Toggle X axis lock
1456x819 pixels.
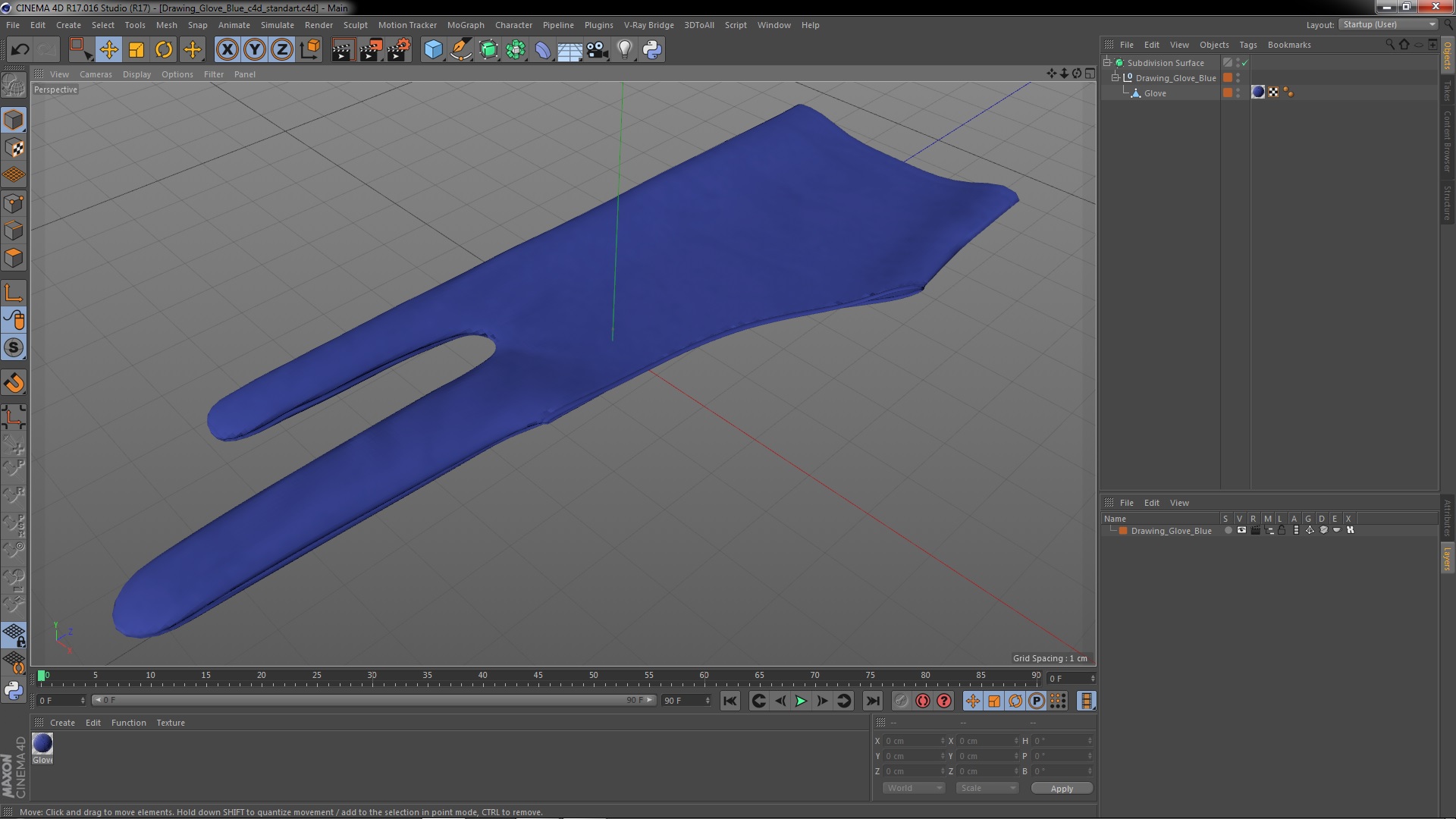coord(227,50)
